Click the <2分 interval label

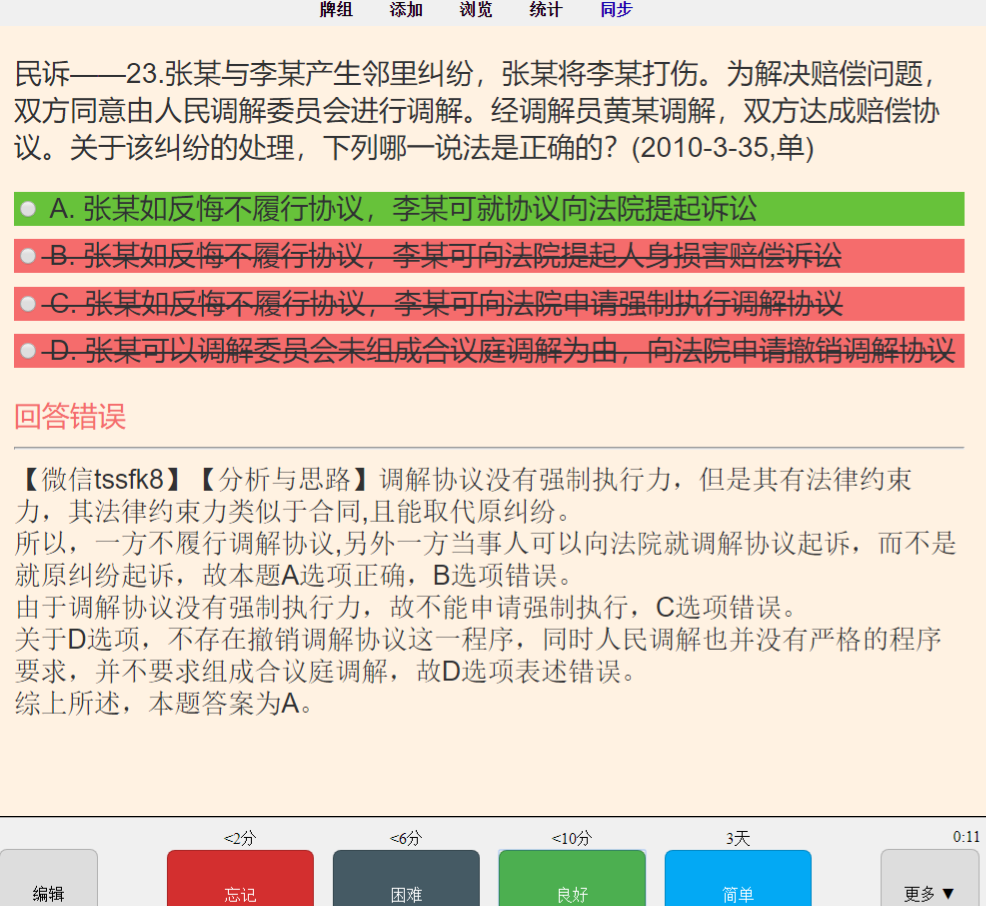point(240,838)
